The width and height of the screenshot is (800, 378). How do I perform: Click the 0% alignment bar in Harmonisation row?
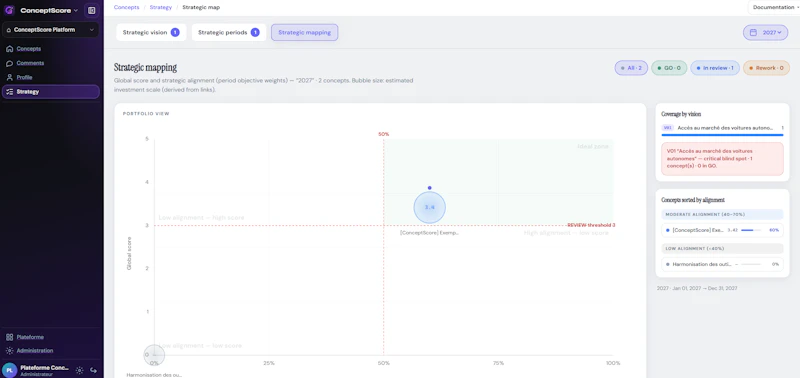point(751,264)
